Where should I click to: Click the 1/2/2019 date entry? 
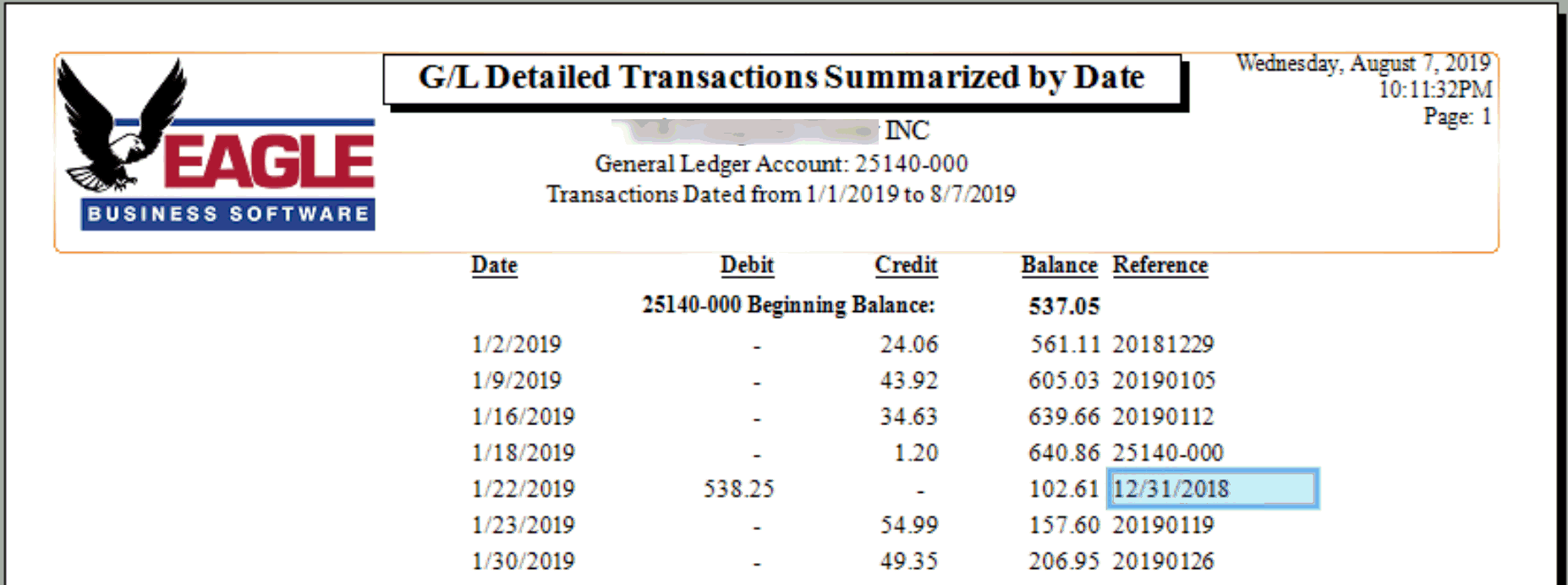pyautogui.click(x=516, y=344)
